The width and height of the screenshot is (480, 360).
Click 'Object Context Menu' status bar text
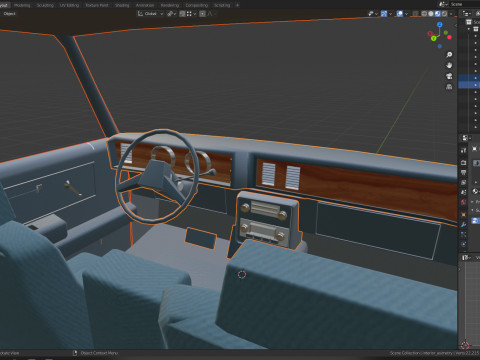coord(99,353)
